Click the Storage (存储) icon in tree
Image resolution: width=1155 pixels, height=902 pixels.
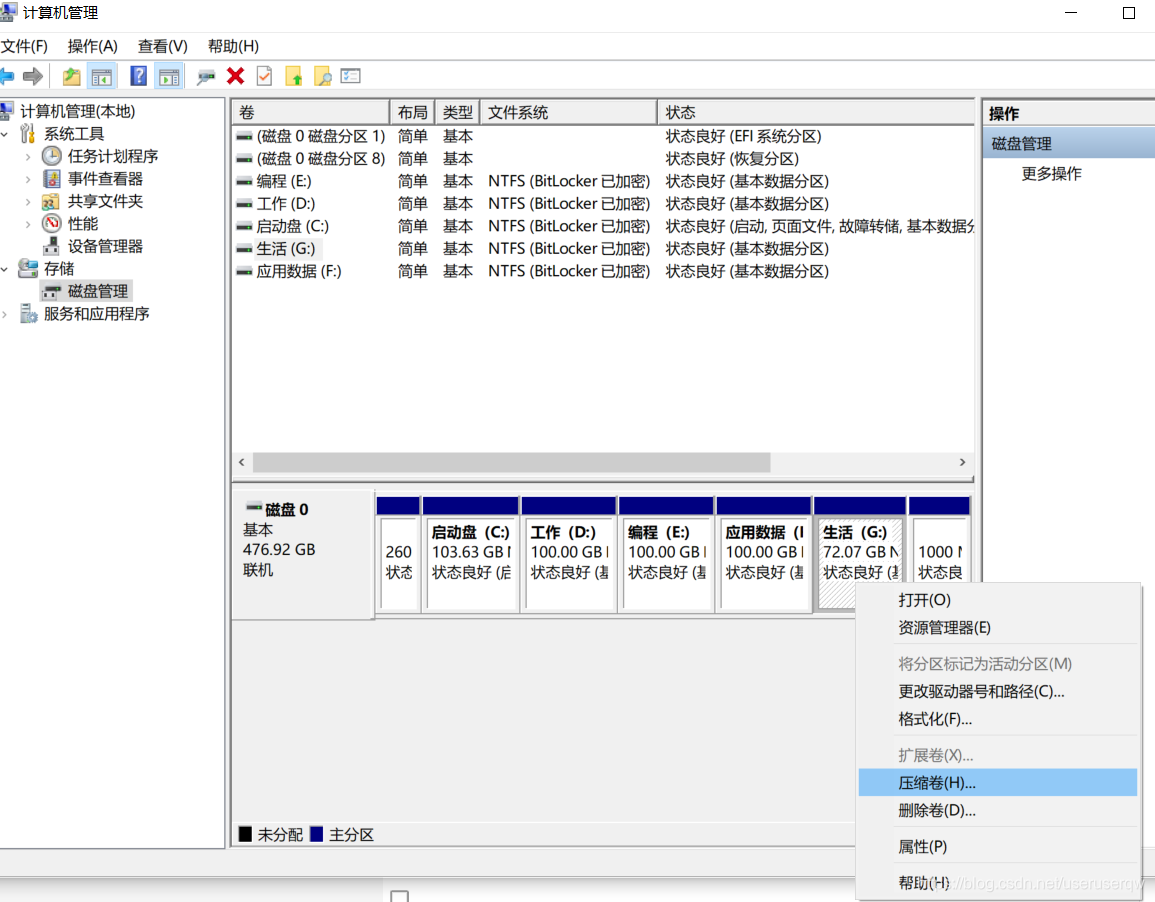pyautogui.click(x=28, y=269)
